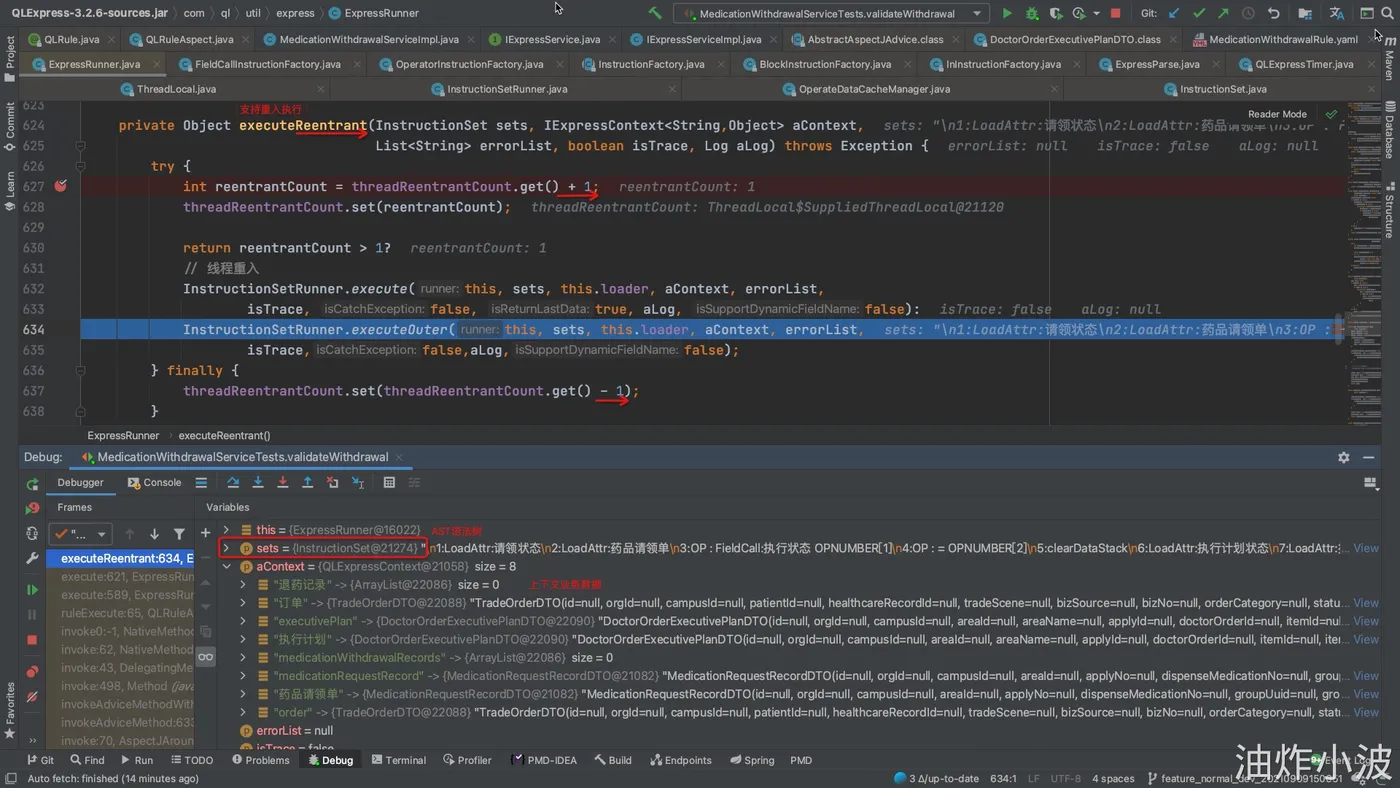Click Git Rollback undo icon
The width and height of the screenshot is (1400, 788).
click(1273, 14)
